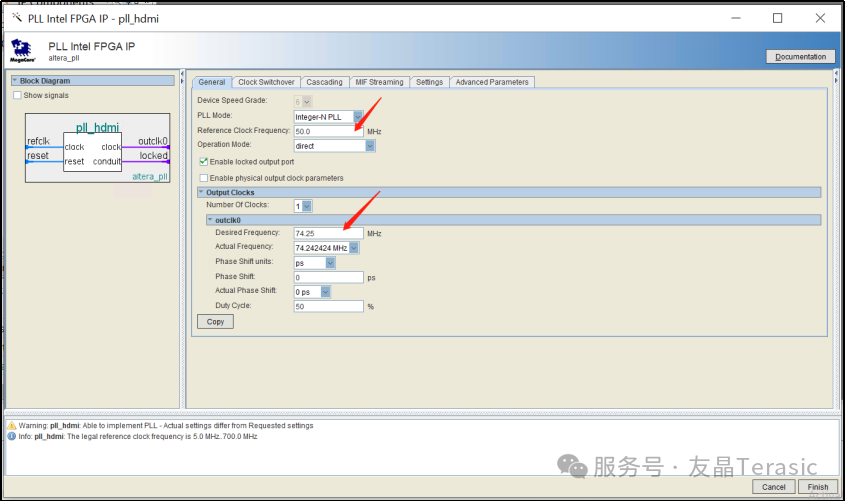Viewport: 845px width, 501px height.
Task: Maximize the PLL Intel FPGA IP window
Action: [x=777, y=18]
